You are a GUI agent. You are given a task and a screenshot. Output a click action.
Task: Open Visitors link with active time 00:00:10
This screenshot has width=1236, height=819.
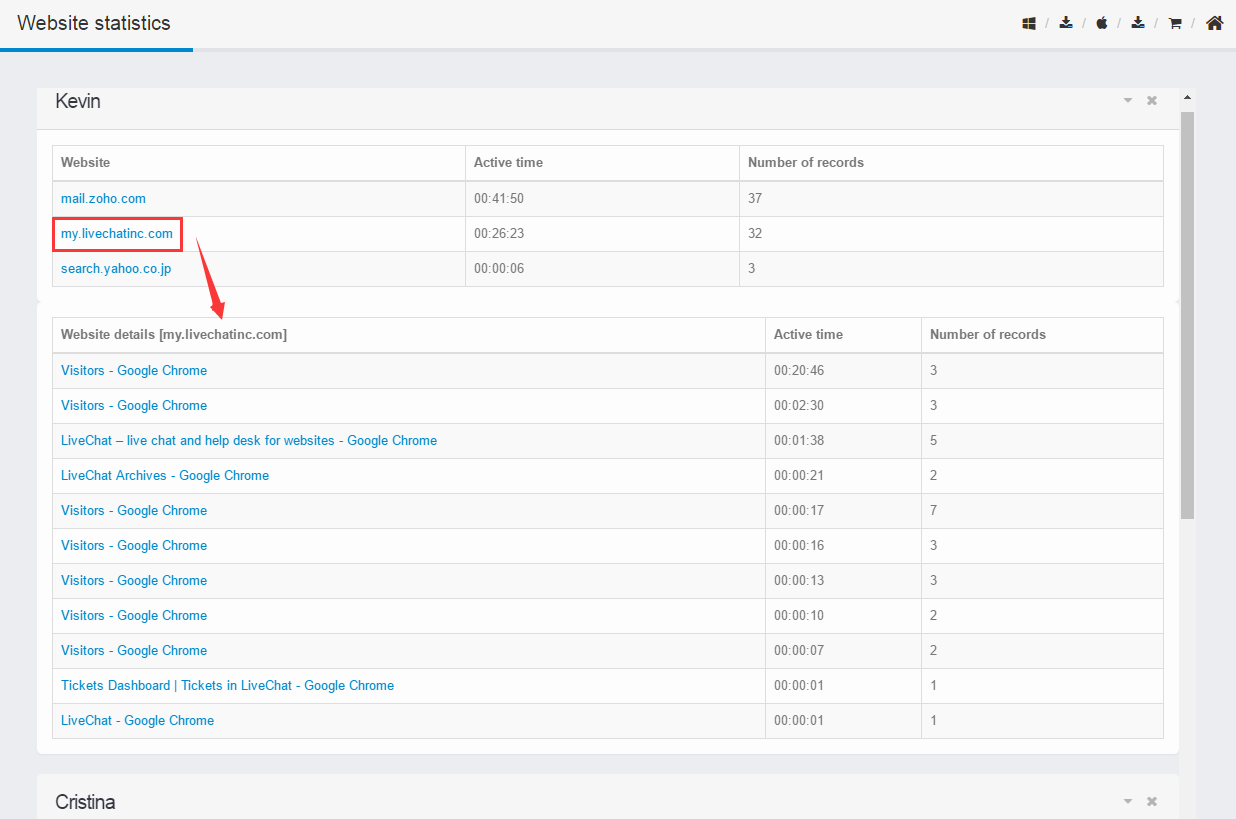pyautogui.click(x=134, y=616)
